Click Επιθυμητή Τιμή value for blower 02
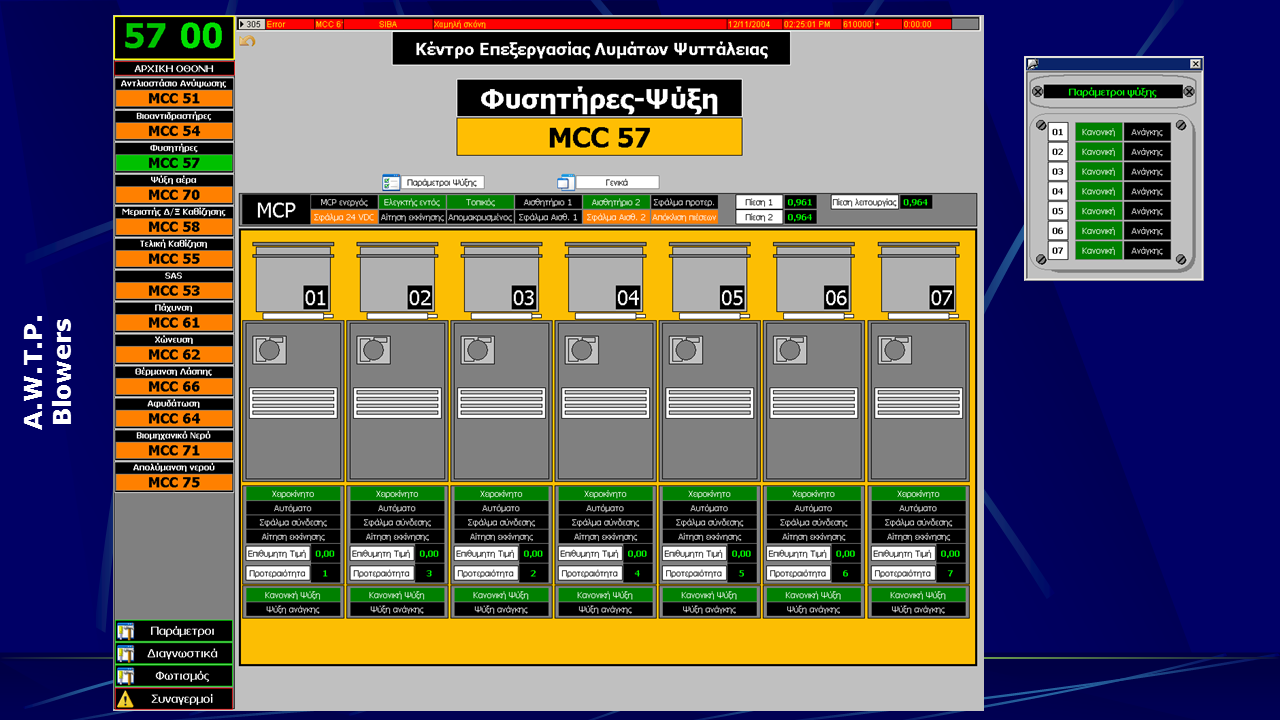1280x720 pixels. (429, 553)
